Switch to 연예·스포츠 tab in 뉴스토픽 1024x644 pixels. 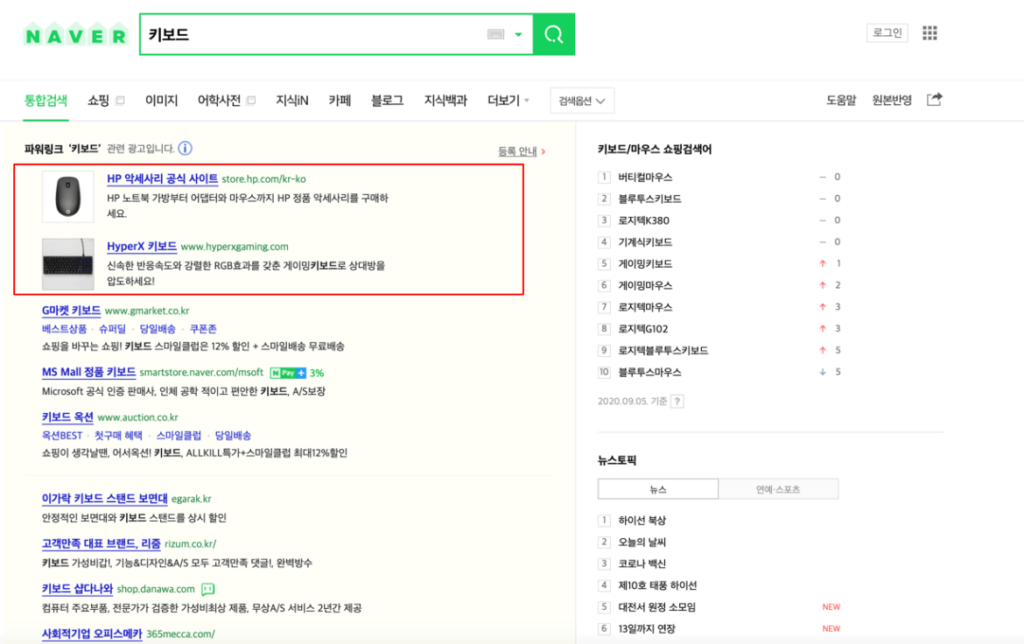point(778,489)
